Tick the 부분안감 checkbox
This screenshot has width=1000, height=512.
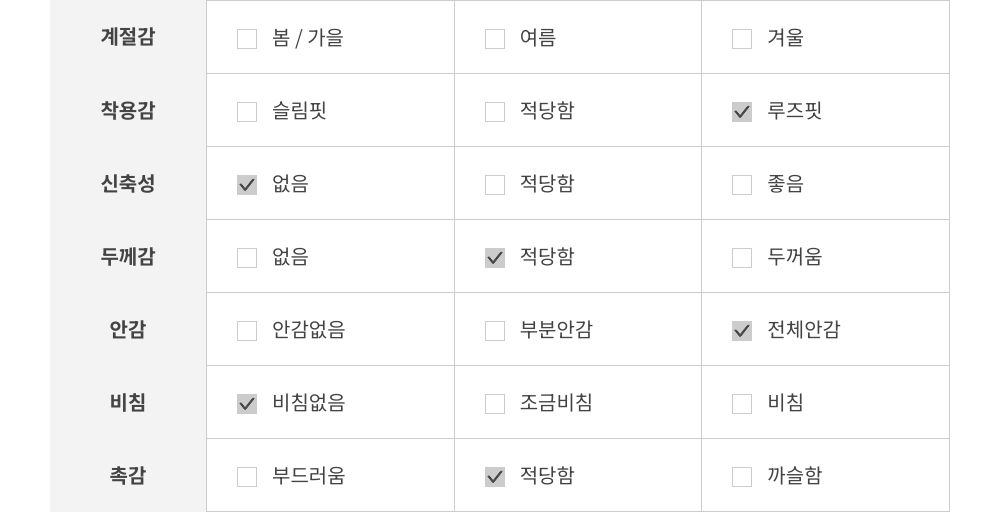pos(495,331)
